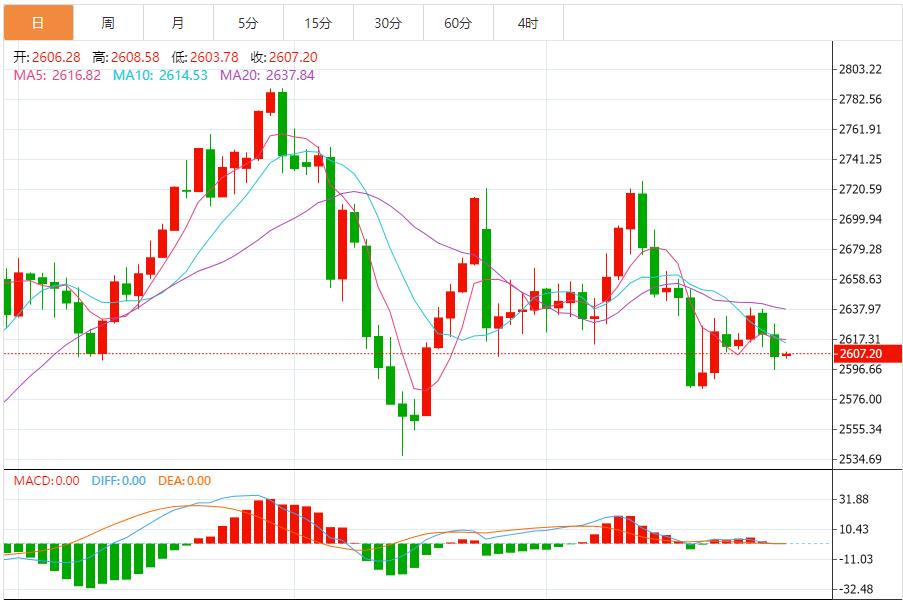Select the 60分 timeframe tab
This screenshot has height=600, width=903.
click(458, 23)
